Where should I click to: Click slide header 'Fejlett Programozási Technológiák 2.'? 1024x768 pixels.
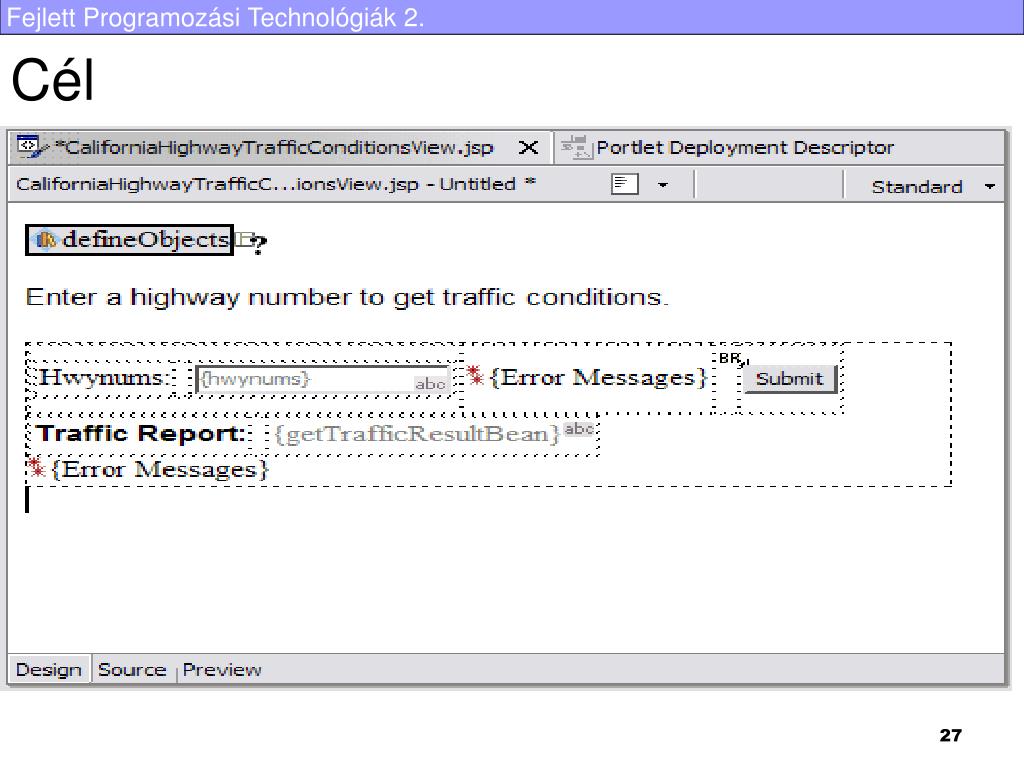click(215, 17)
